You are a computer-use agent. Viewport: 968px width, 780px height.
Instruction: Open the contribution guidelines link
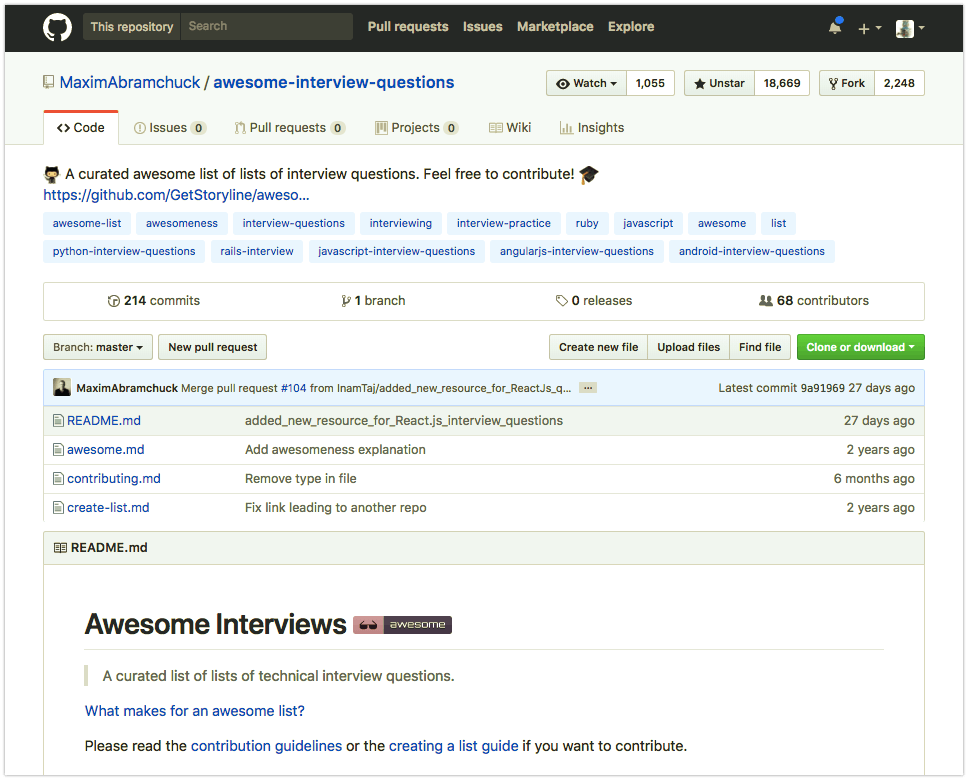click(x=266, y=746)
